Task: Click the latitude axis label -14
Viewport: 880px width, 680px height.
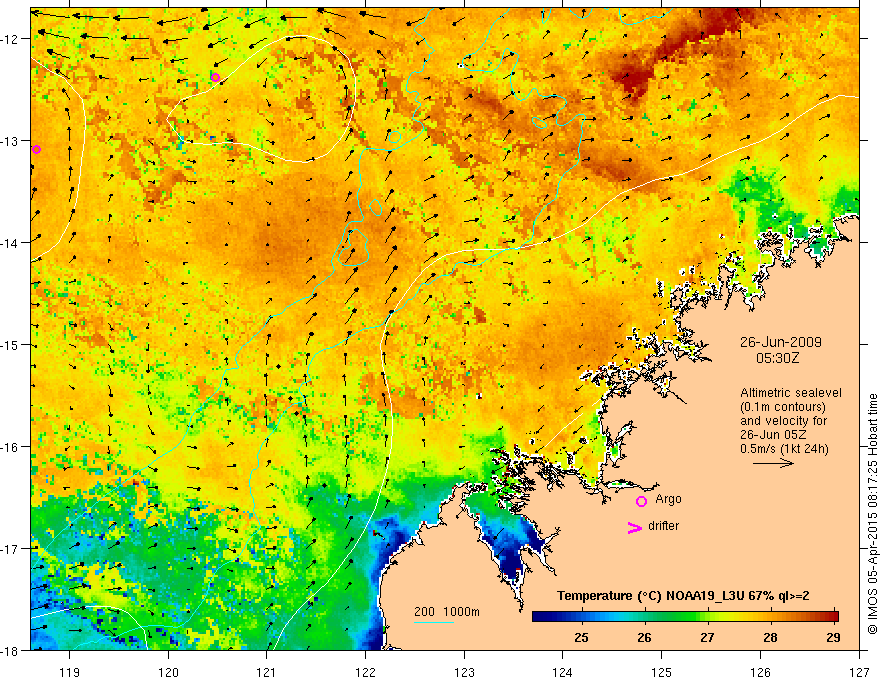Action: click(10, 243)
